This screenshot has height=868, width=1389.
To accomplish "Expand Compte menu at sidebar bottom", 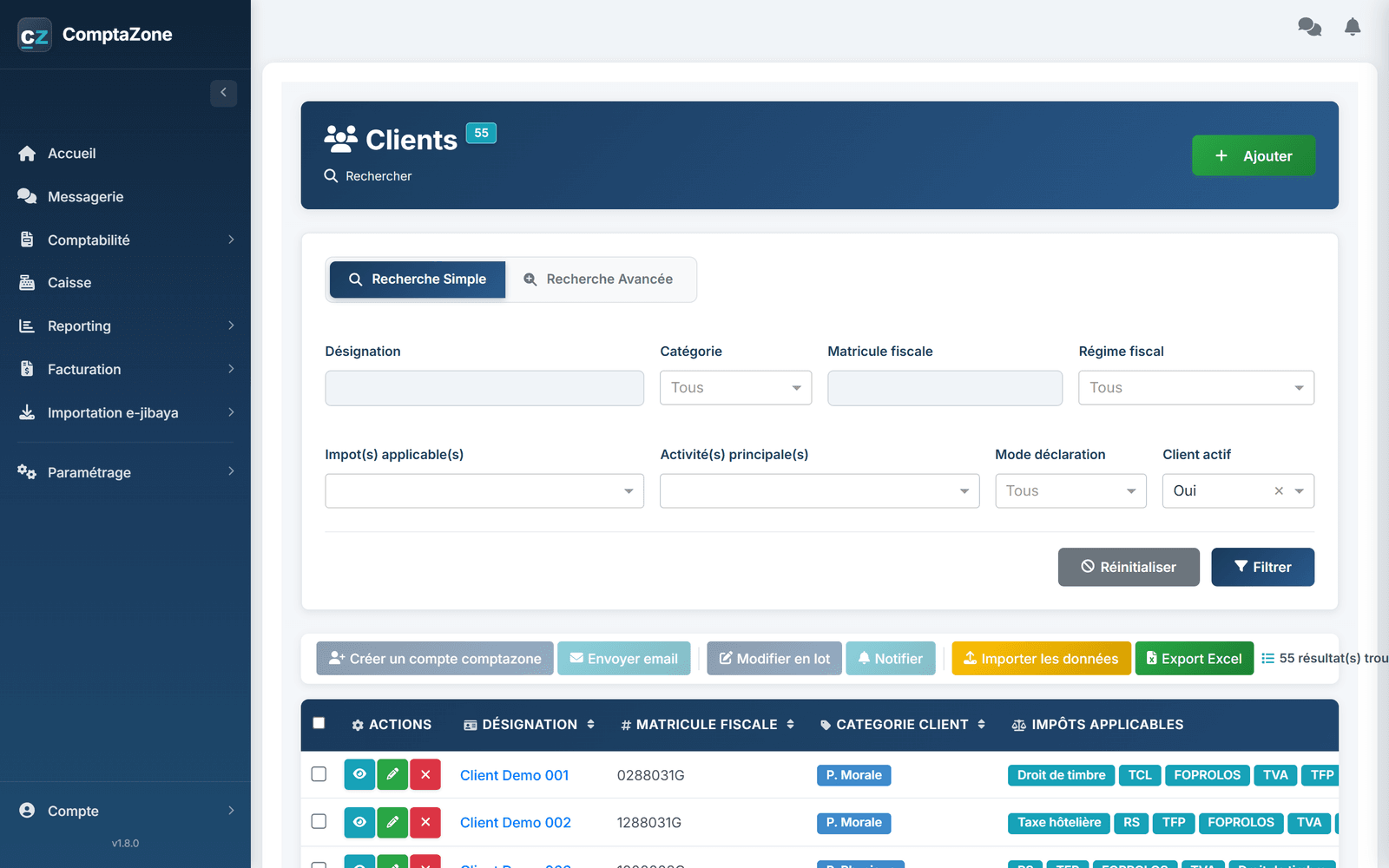I will [x=125, y=811].
